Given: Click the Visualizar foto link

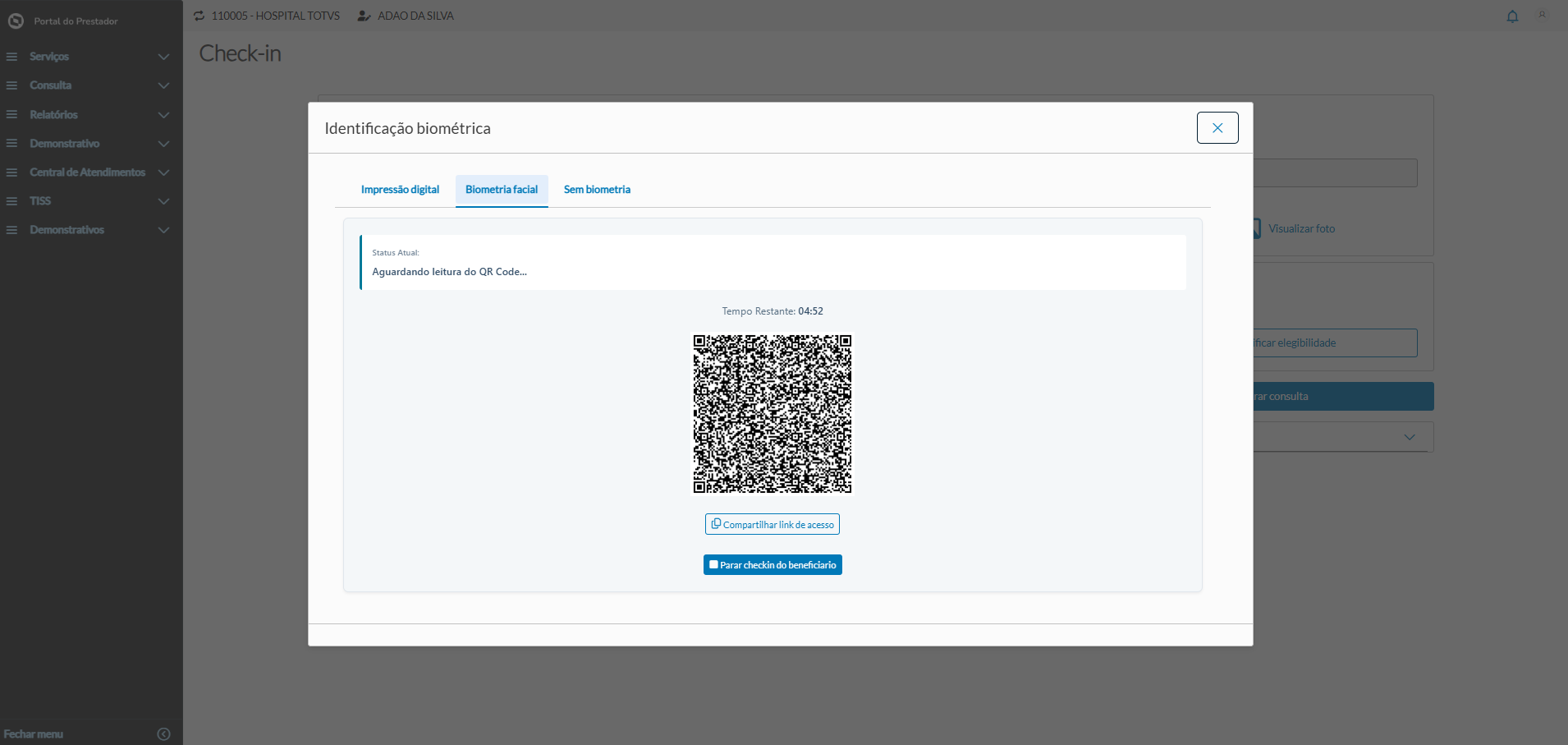Looking at the screenshot, I should coord(1301,228).
